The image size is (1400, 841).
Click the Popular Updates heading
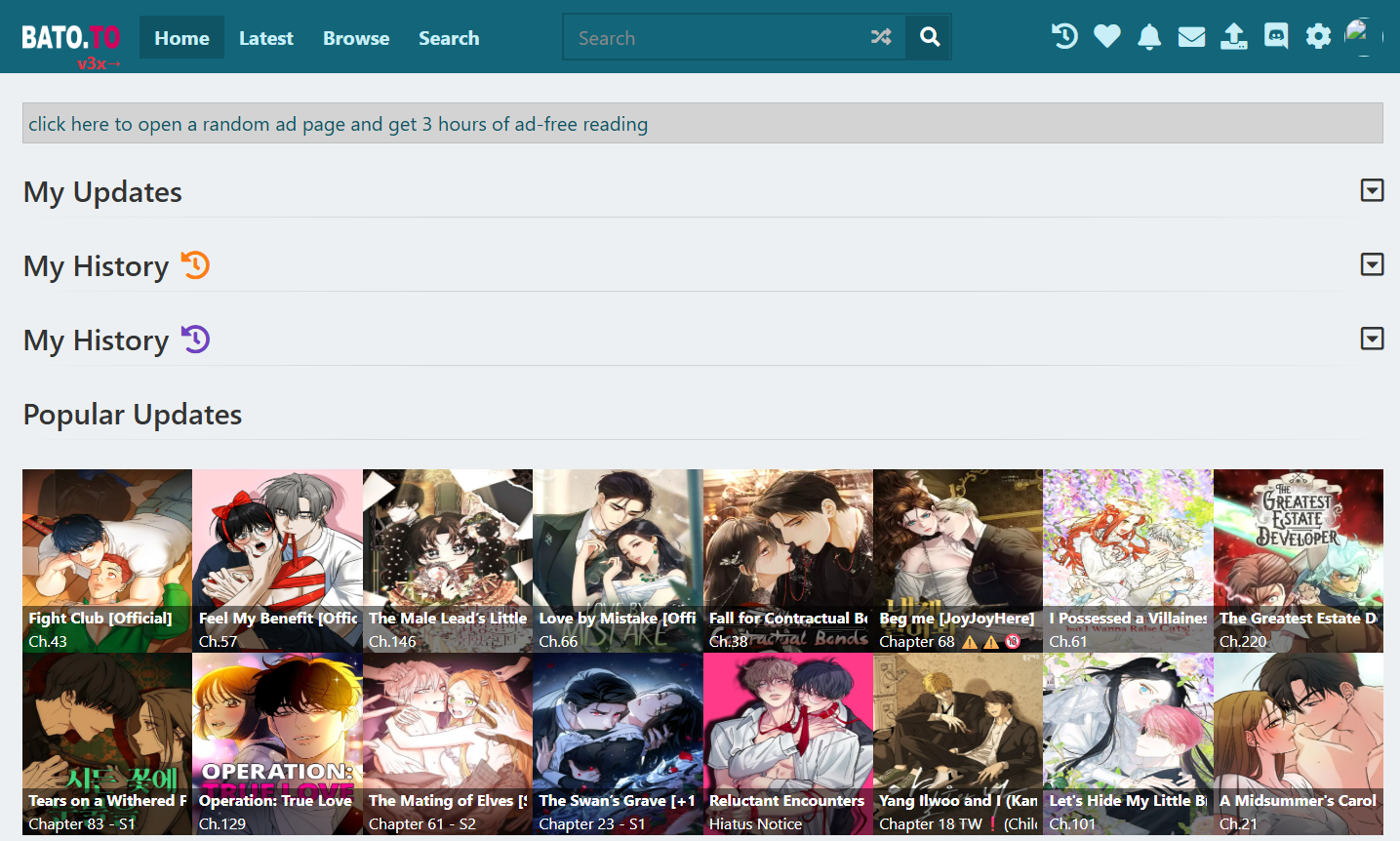click(x=133, y=415)
